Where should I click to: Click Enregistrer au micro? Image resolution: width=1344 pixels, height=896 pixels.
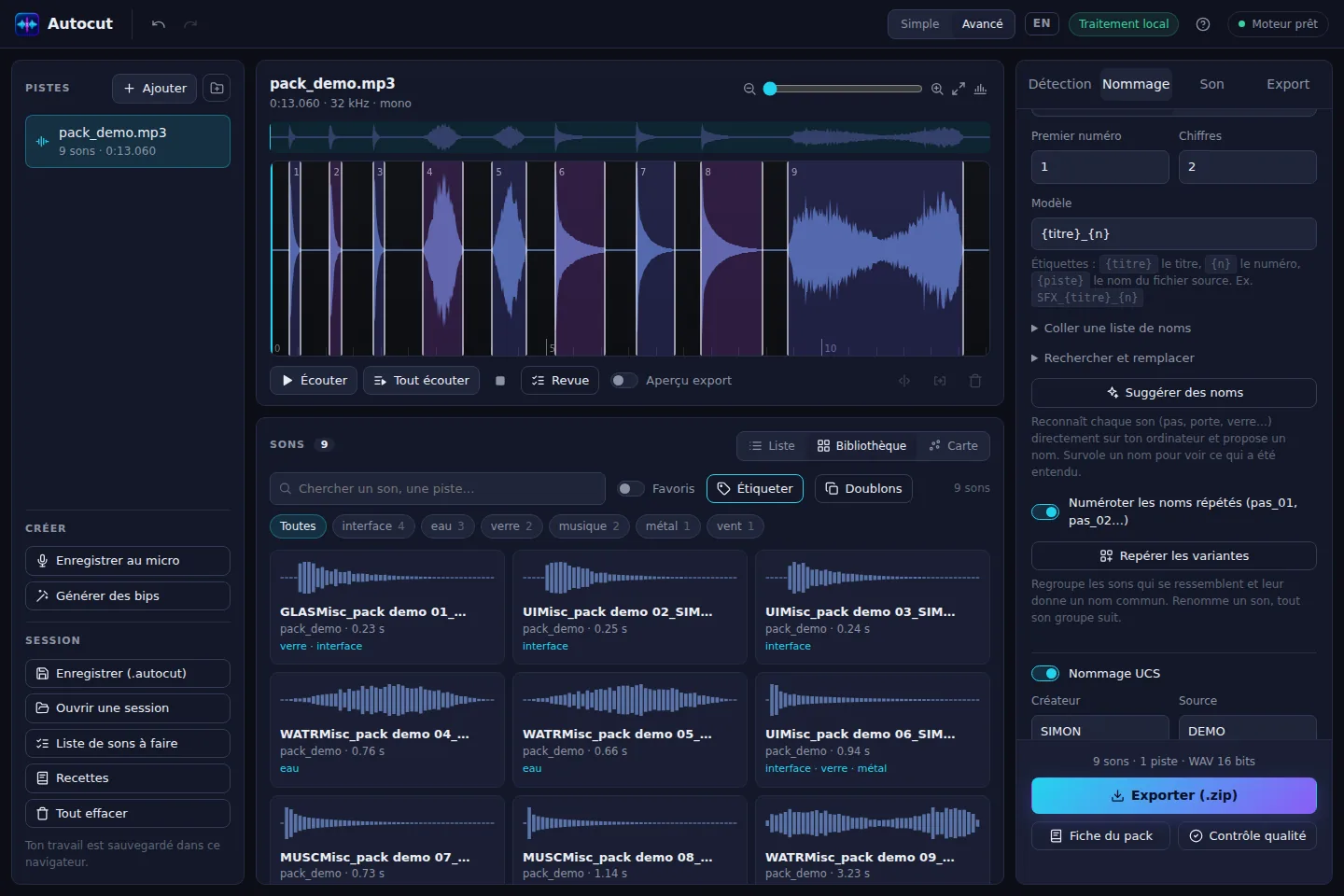coord(128,561)
